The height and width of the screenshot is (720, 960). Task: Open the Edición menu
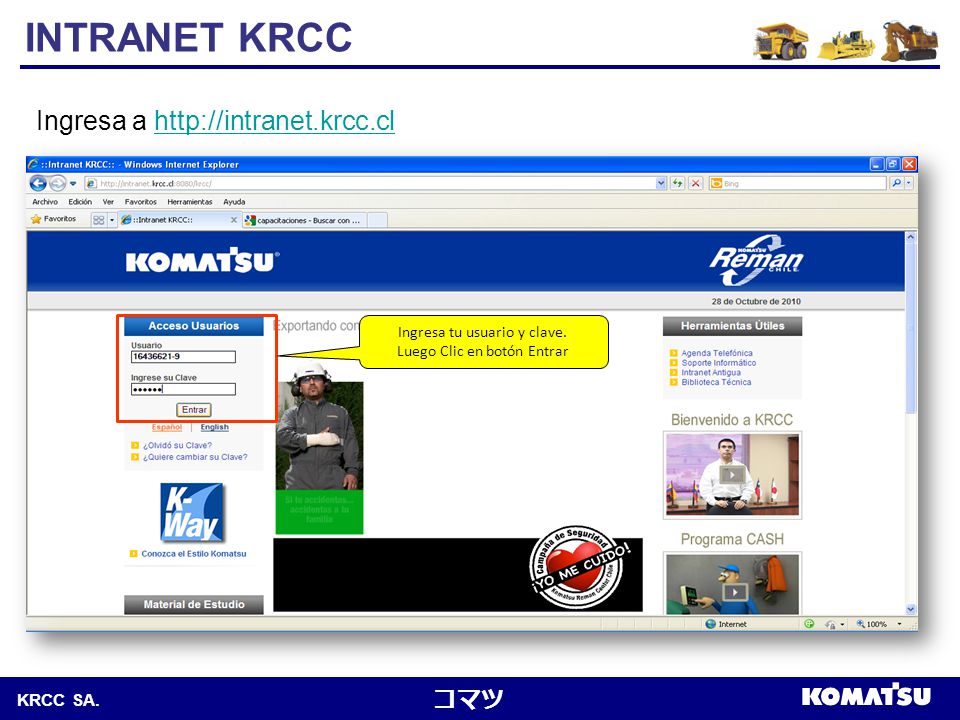(80, 201)
